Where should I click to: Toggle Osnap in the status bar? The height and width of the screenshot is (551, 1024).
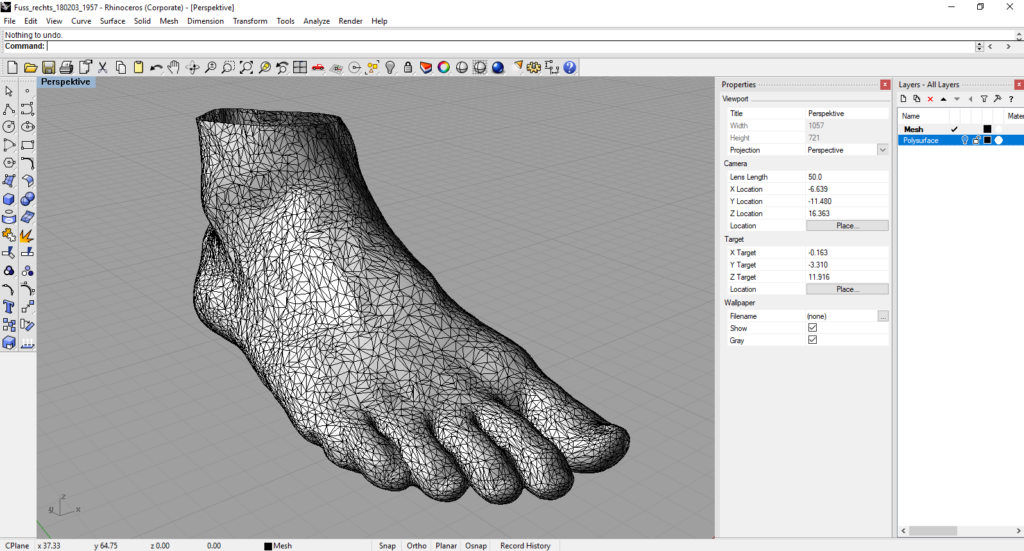click(x=476, y=546)
